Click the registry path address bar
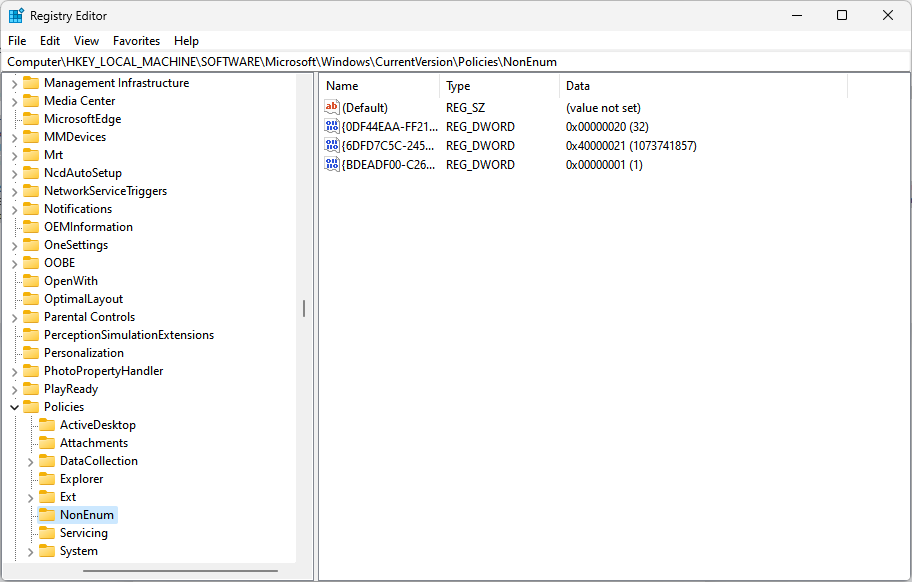Viewport: 912px width, 582px height. tap(456, 62)
